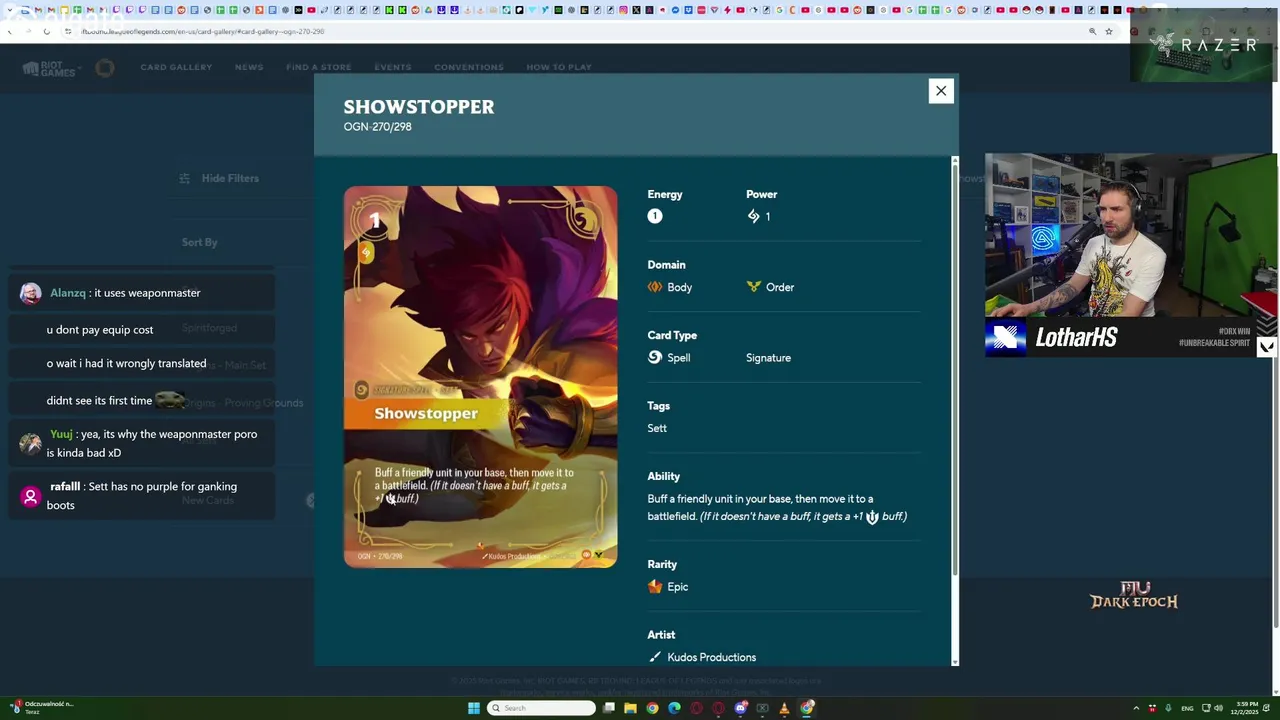Reload the page with browser refresh button
This screenshot has height=720, width=1280.
pos(46,31)
